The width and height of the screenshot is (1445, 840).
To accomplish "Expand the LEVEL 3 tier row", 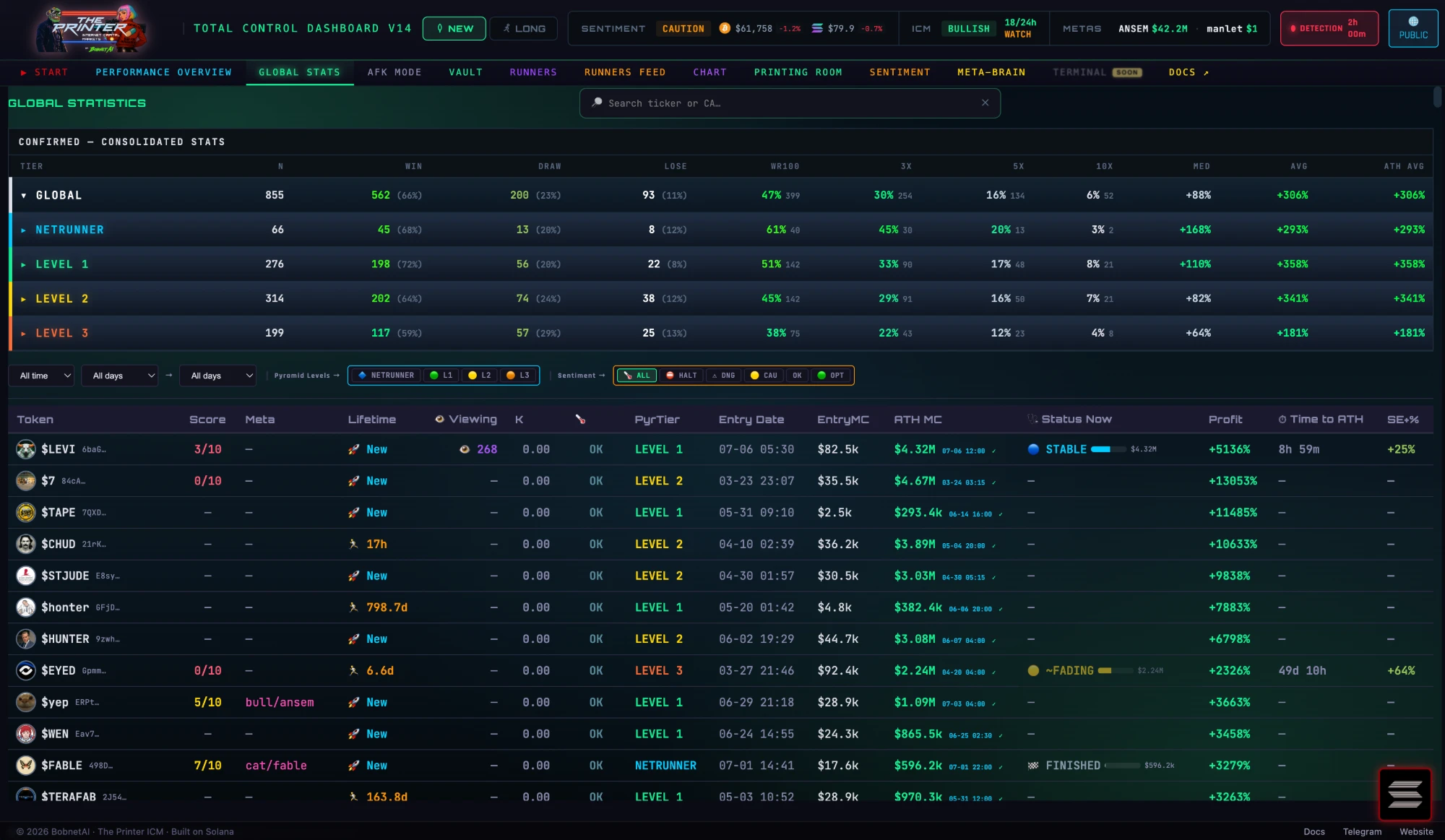I will [x=24, y=333].
